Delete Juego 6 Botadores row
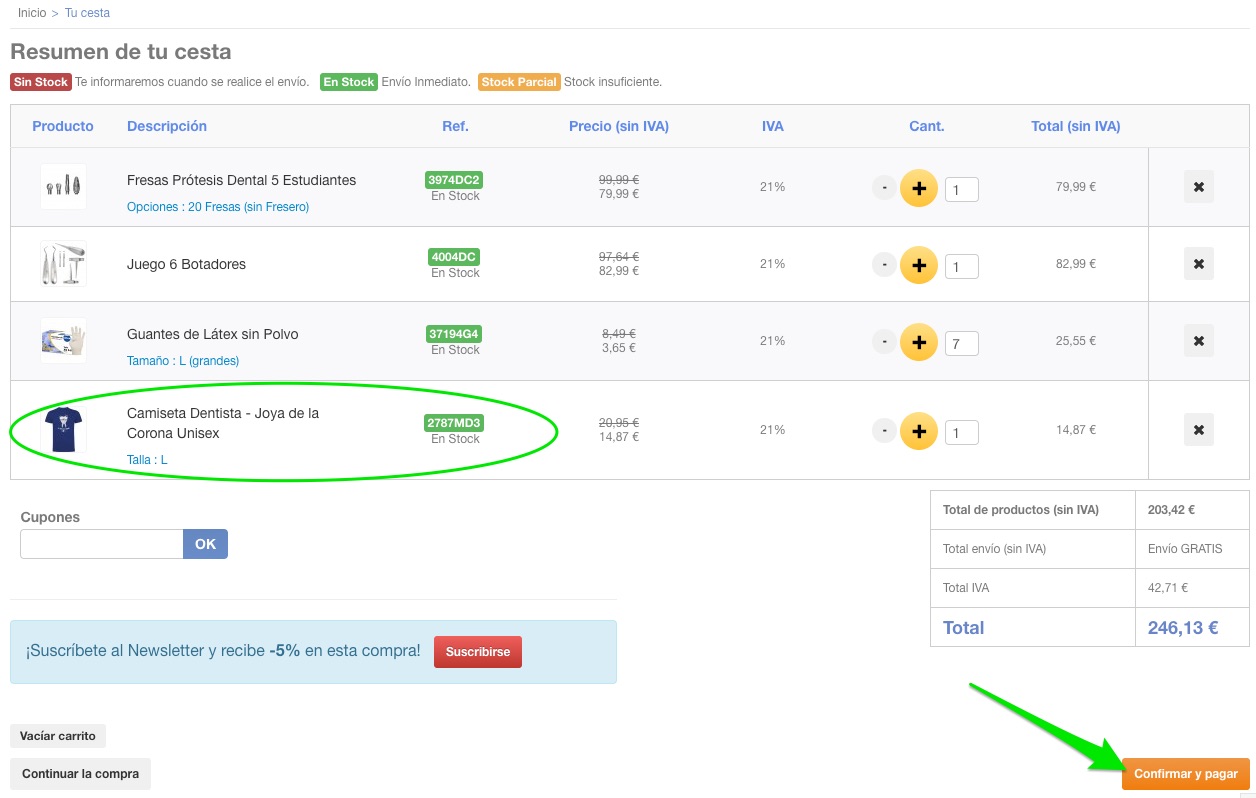Viewport: 1256px width, 798px height. click(x=1198, y=264)
